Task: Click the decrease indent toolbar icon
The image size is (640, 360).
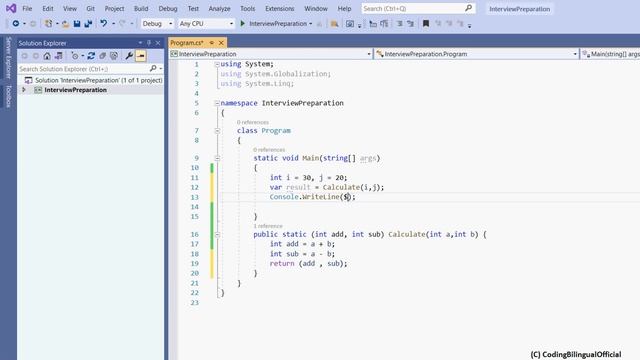Action: (x=373, y=24)
